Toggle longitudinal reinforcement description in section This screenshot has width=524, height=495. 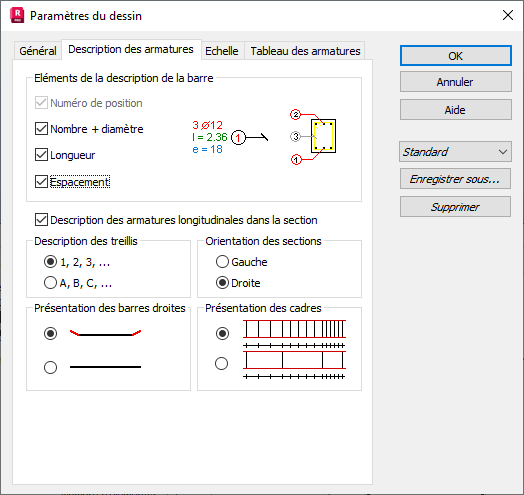[x=41, y=220]
